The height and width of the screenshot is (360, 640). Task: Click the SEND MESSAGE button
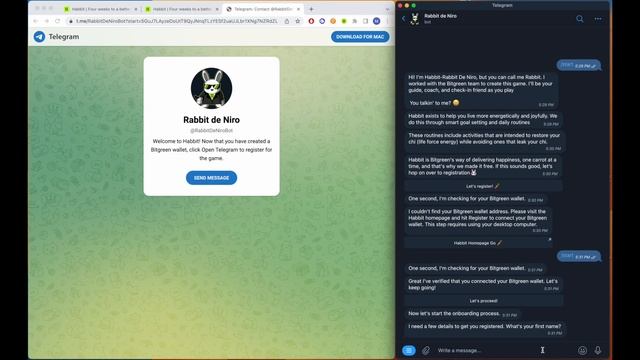[211, 178]
